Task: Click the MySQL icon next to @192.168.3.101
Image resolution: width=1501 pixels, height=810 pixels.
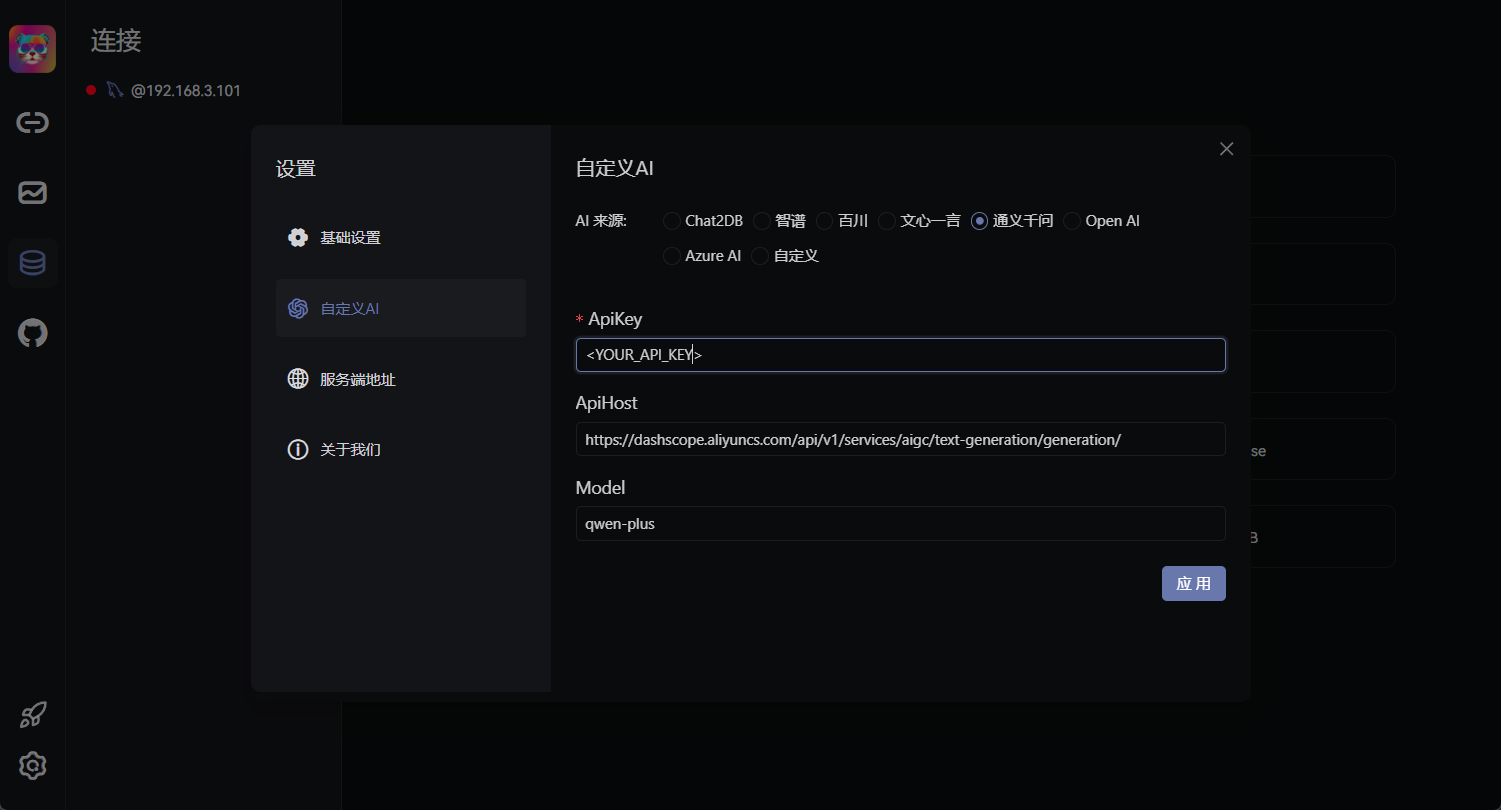Action: coord(114,90)
